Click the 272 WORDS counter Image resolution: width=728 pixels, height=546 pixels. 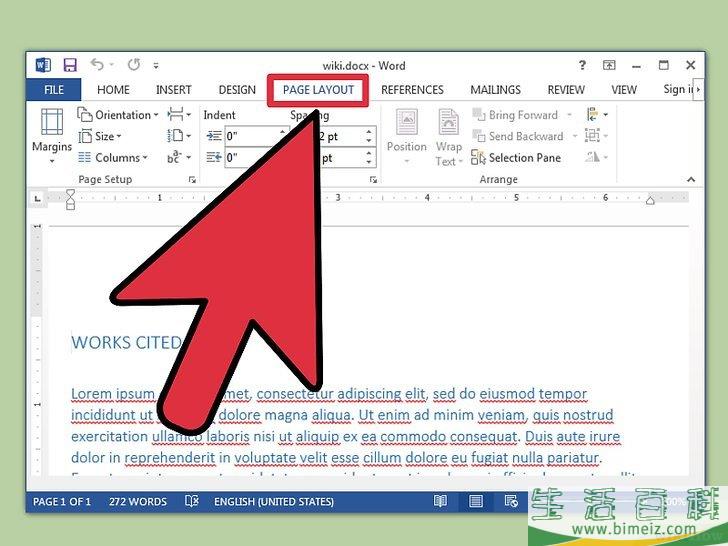(138, 502)
